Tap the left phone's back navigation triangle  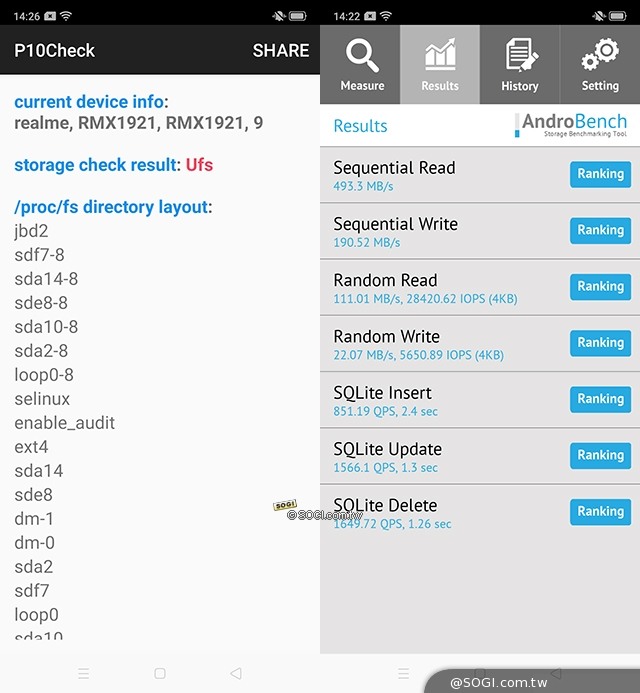pyautogui.click(x=236, y=673)
